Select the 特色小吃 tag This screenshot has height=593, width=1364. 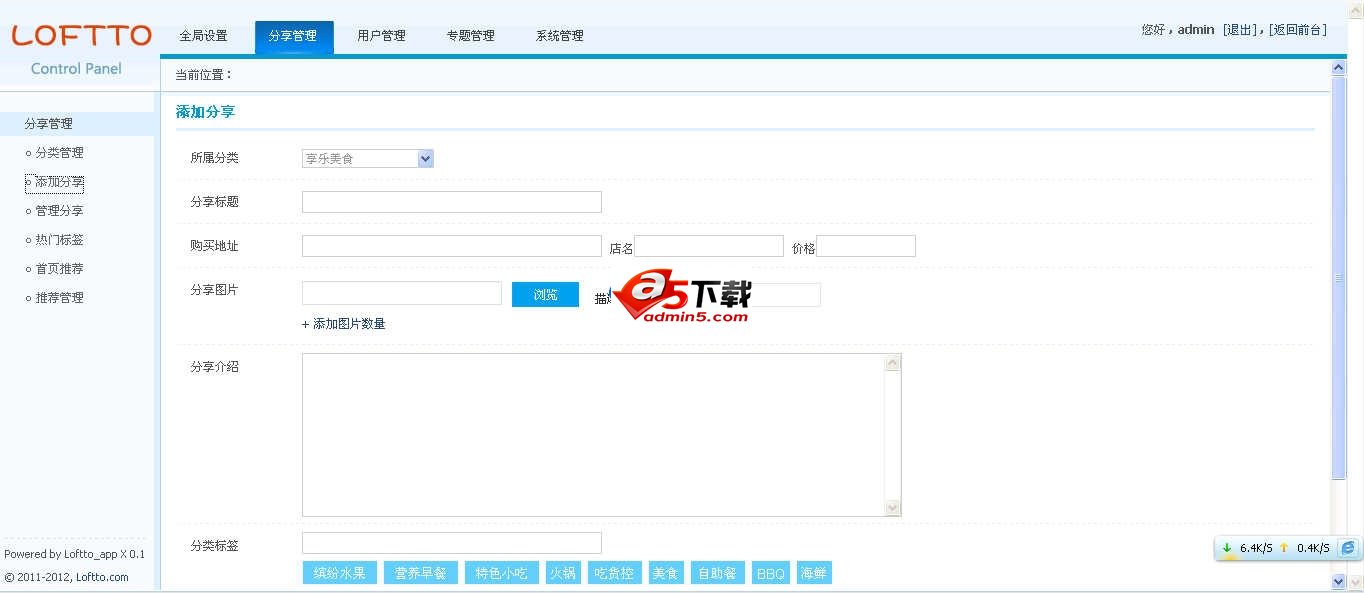pyautogui.click(x=502, y=573)
